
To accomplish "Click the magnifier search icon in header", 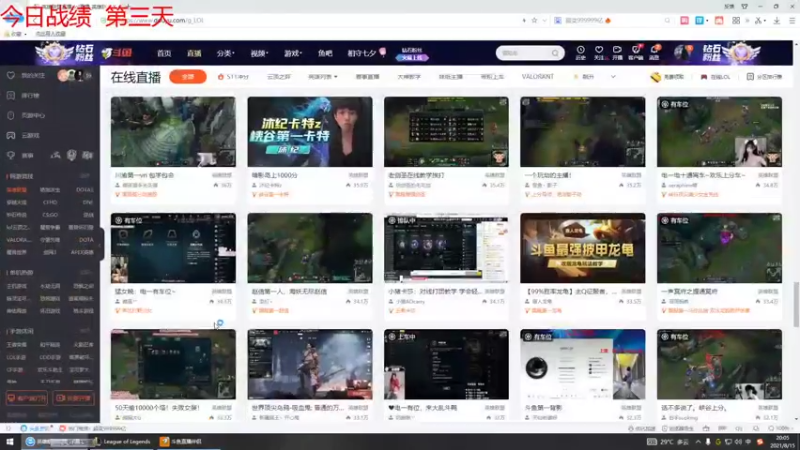I will [x=555, y=53].
